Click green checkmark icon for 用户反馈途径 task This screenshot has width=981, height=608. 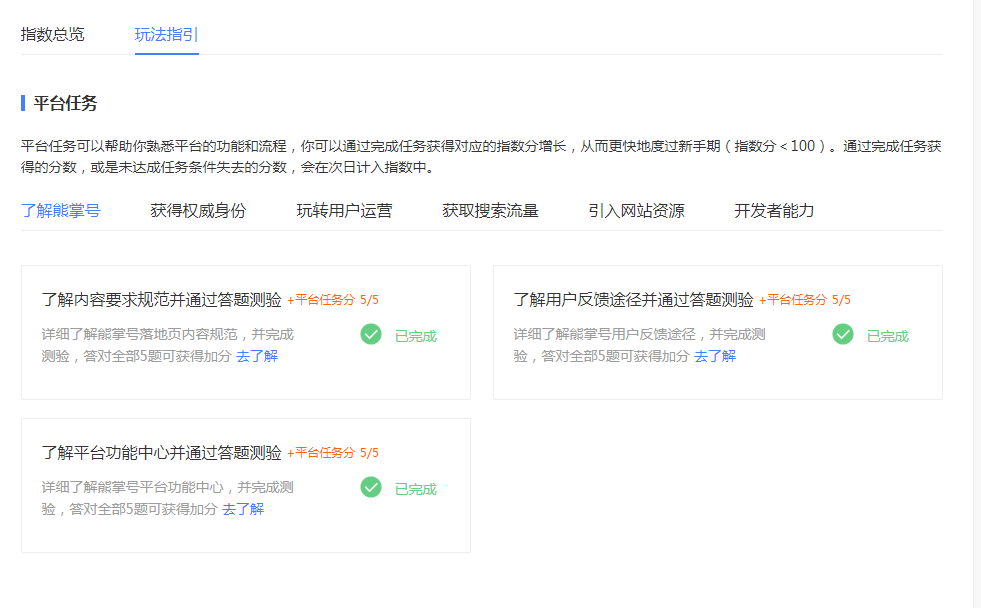(843, 334)
